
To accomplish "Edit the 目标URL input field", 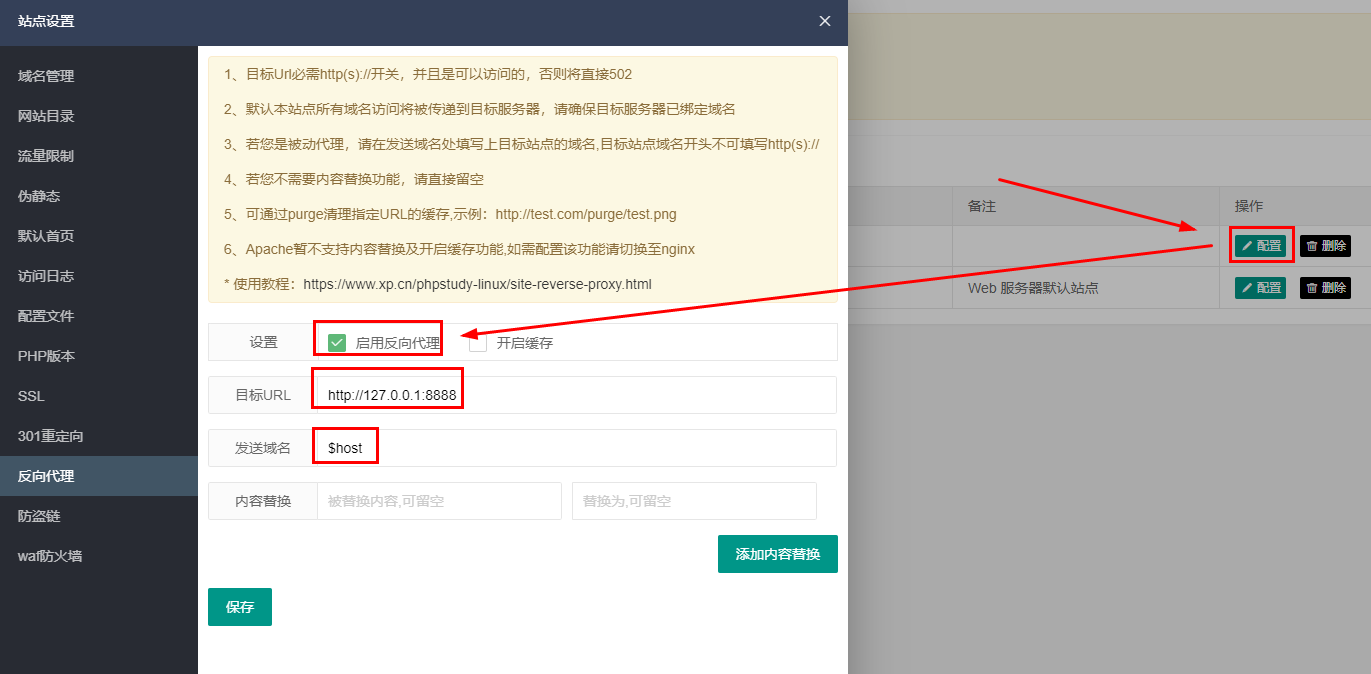I will point(577,395).
